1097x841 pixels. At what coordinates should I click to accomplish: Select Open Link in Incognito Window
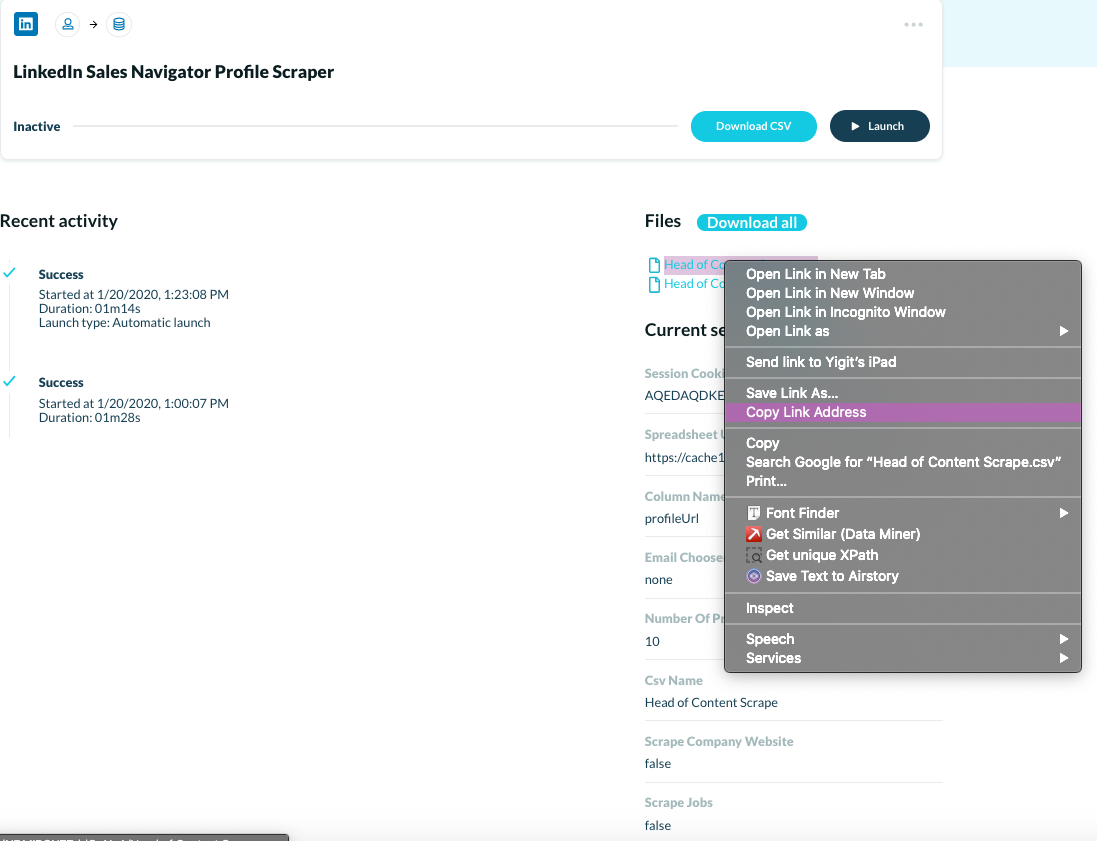coord(903,312)
